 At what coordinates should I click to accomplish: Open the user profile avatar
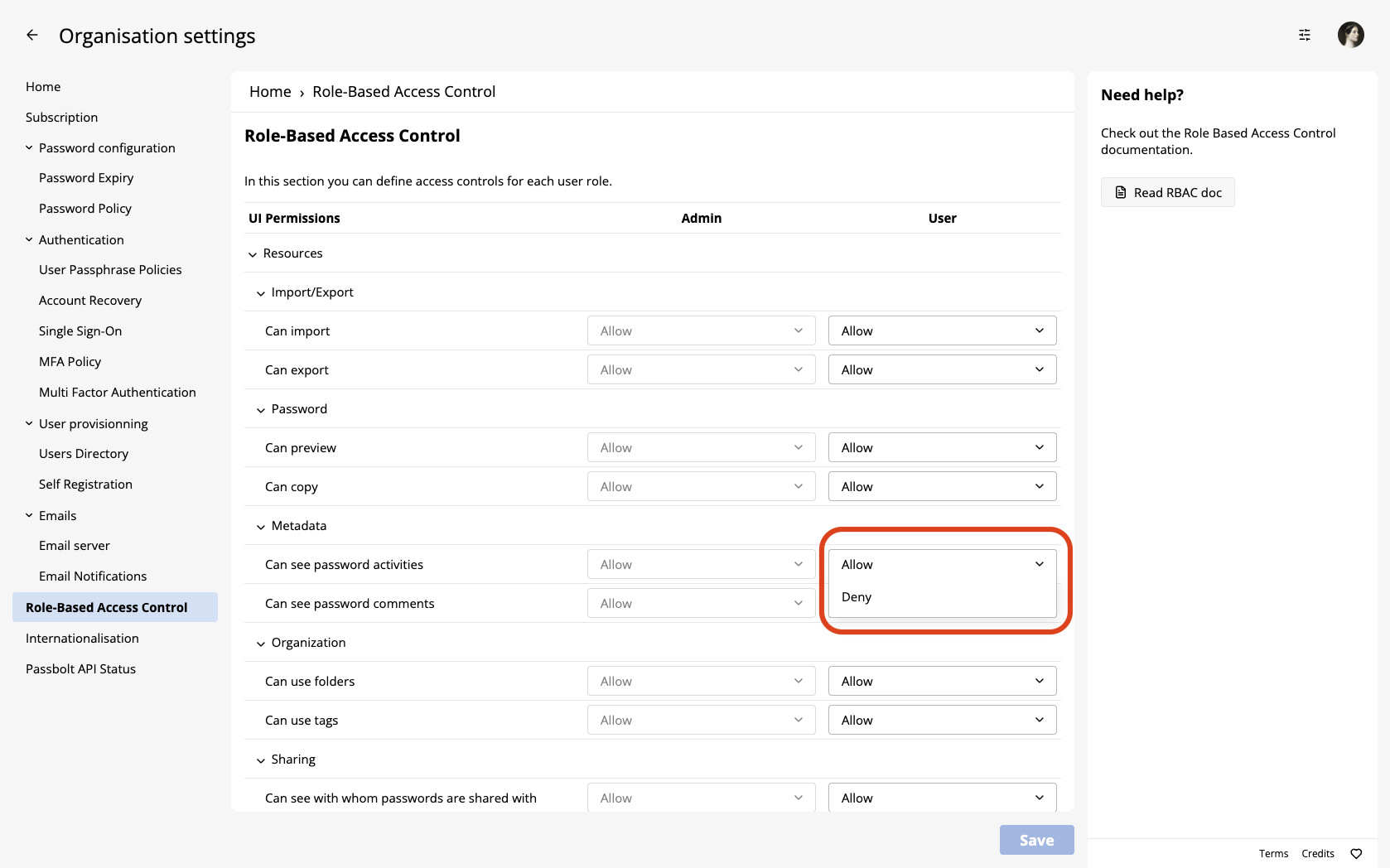tap(1350, 35)
